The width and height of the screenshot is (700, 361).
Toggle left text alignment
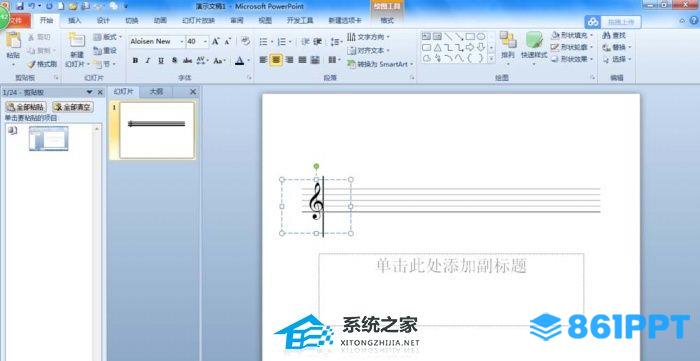coord(263,60)
